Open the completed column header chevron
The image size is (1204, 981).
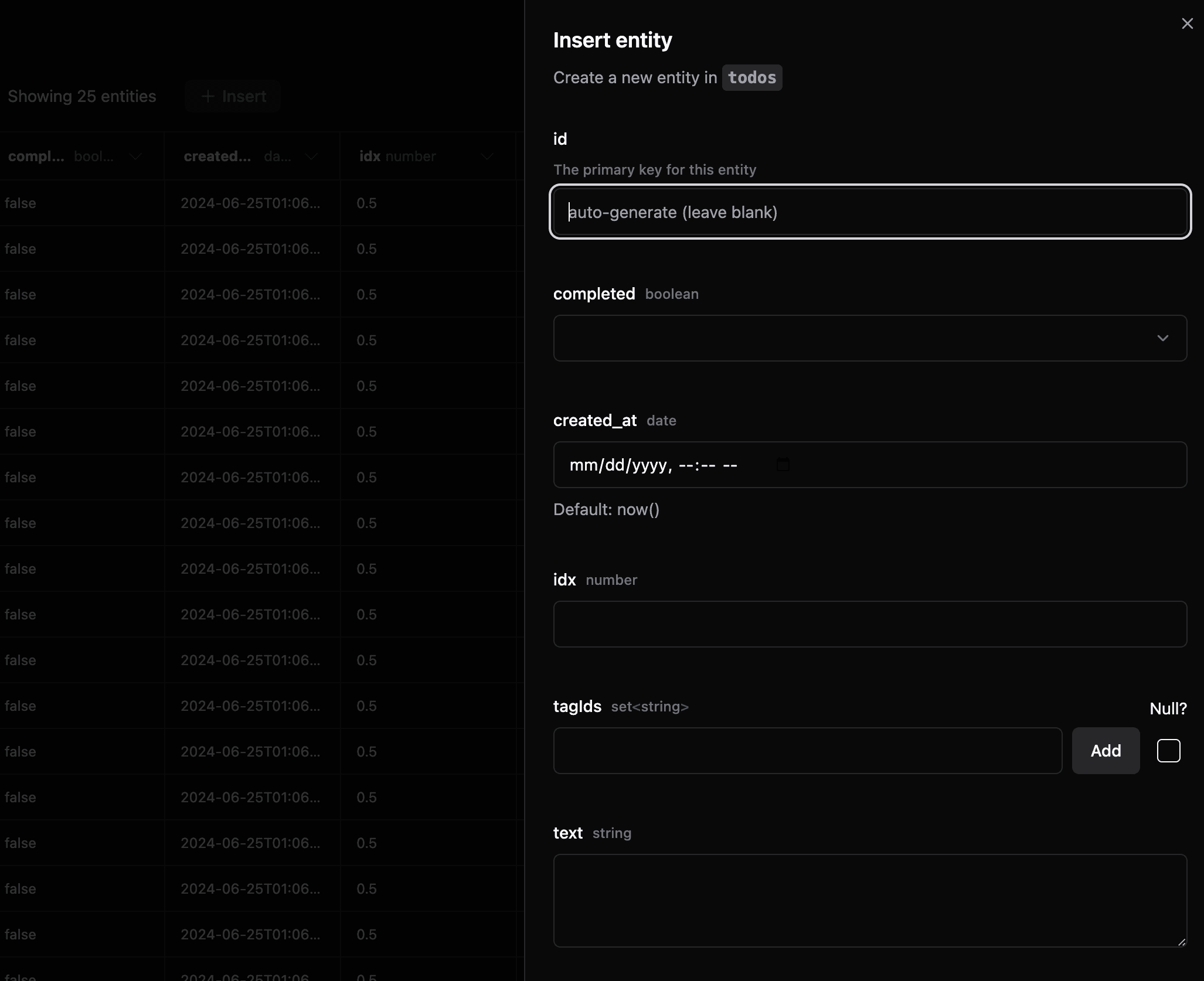[135, 156]
